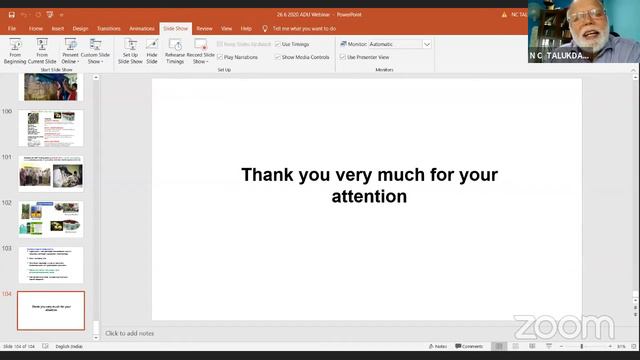The image size is (640, 360).
Task: Click the slide panel scroll-up arrow
Action: coord(96,77)
